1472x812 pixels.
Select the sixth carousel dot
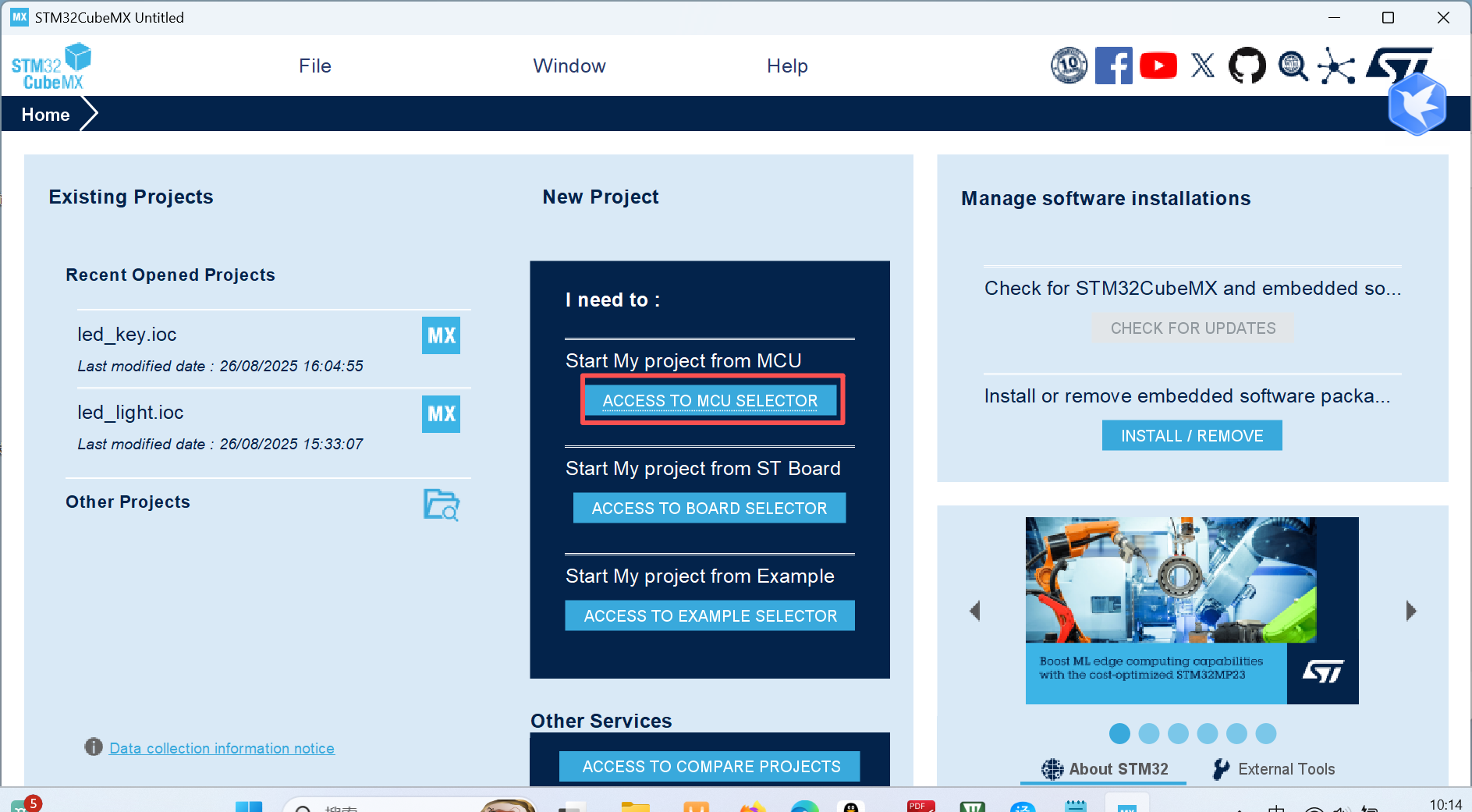[1266, 733]
